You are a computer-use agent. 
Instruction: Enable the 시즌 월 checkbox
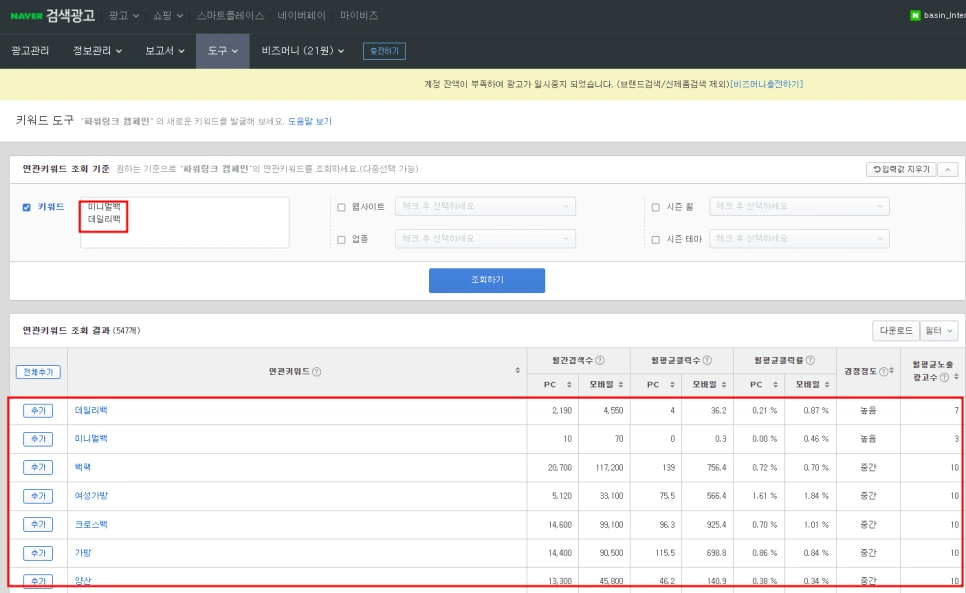[x=656, y=208]
